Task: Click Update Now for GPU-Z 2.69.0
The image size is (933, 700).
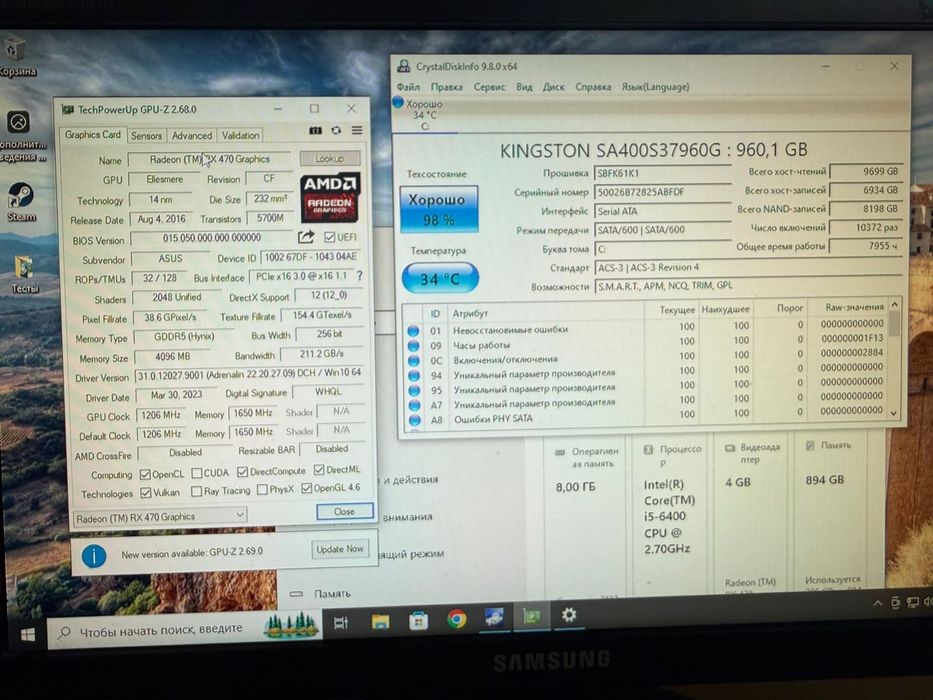Action: pos(339,549)
